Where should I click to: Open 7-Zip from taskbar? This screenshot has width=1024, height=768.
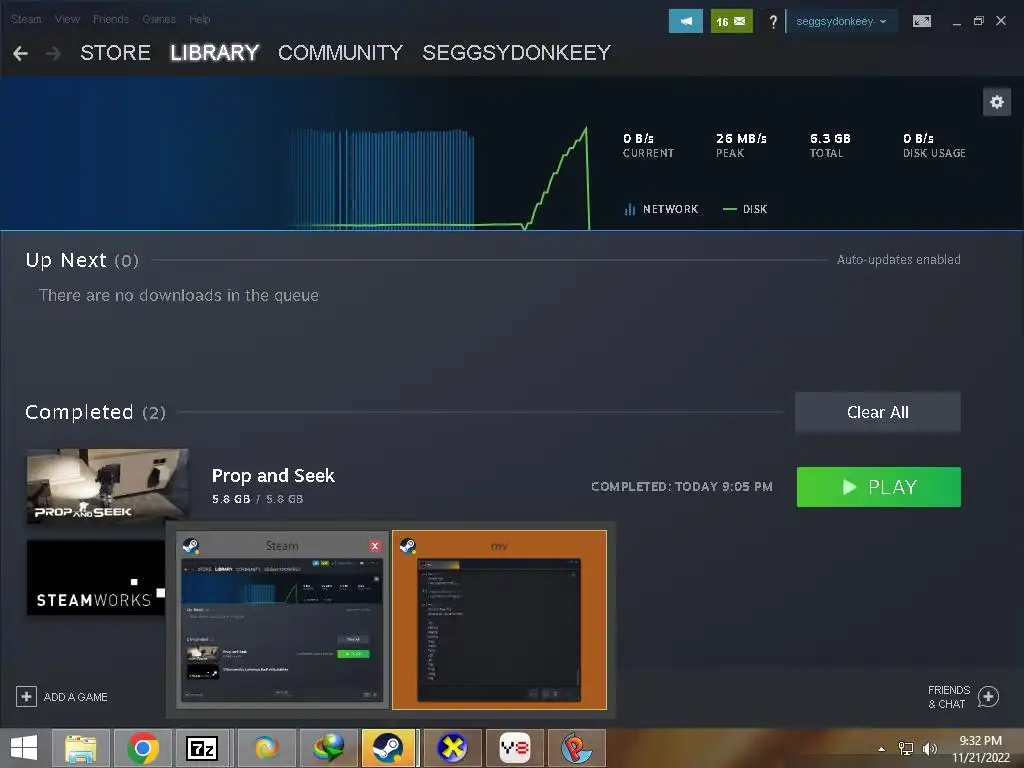click(202, 748)
